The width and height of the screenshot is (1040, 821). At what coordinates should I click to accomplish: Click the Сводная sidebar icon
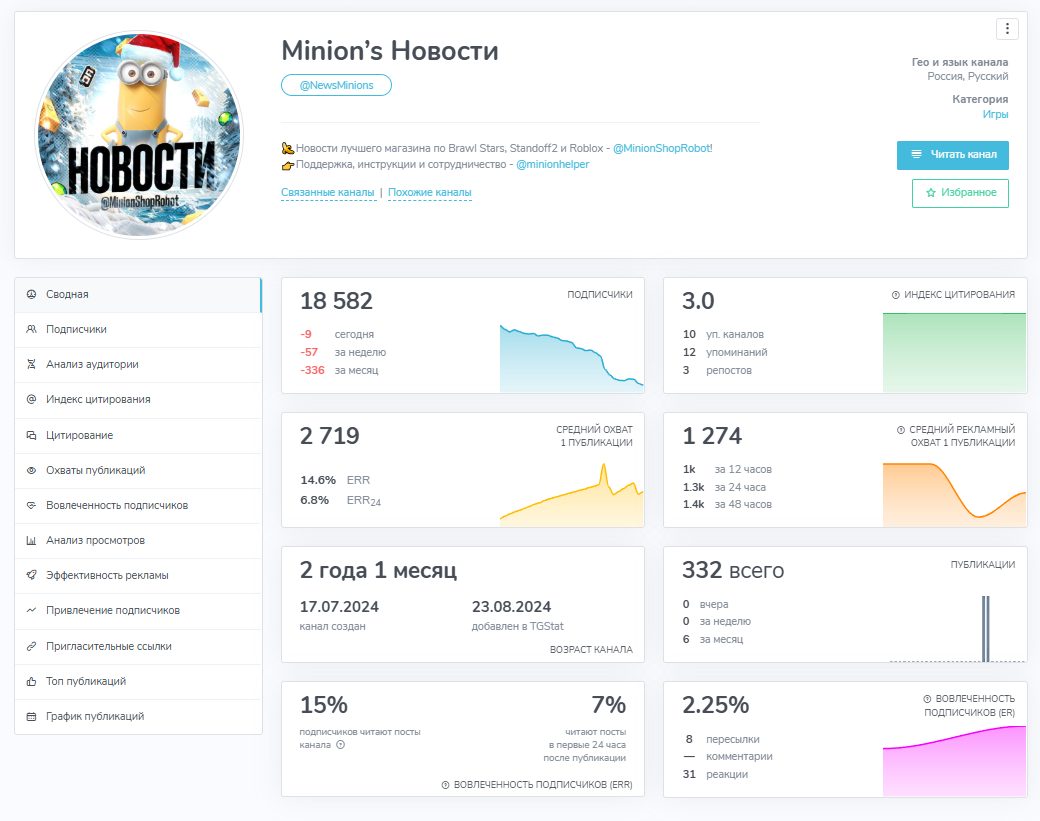coord(31,294)
